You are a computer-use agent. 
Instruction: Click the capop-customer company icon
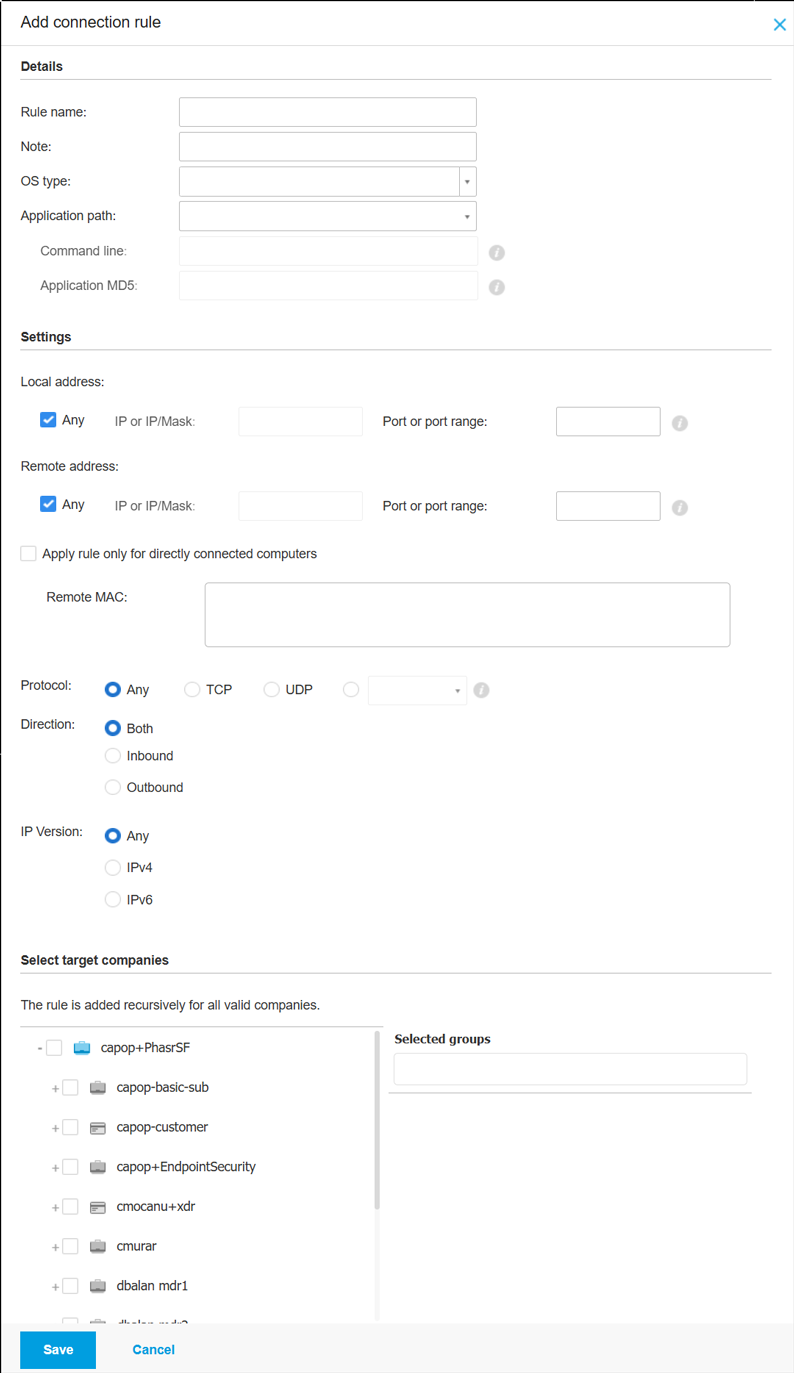pyautogui.click(x=98, y=1127)
